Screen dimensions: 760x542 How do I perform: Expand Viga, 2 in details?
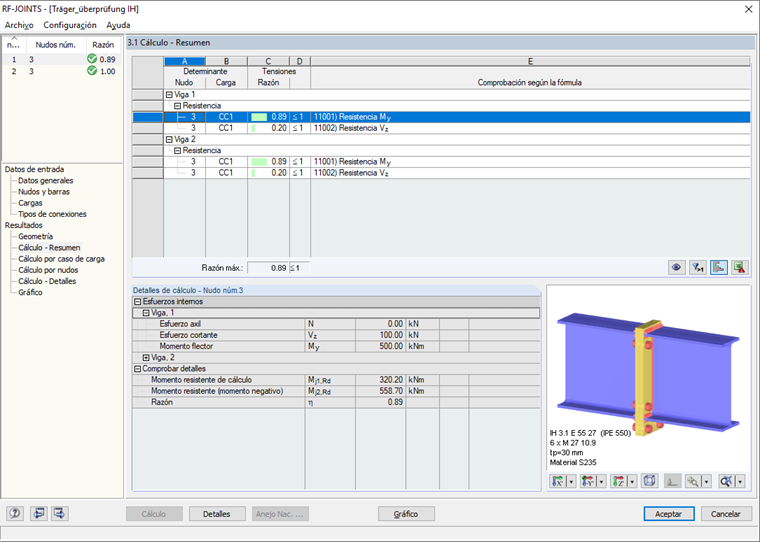146,358
